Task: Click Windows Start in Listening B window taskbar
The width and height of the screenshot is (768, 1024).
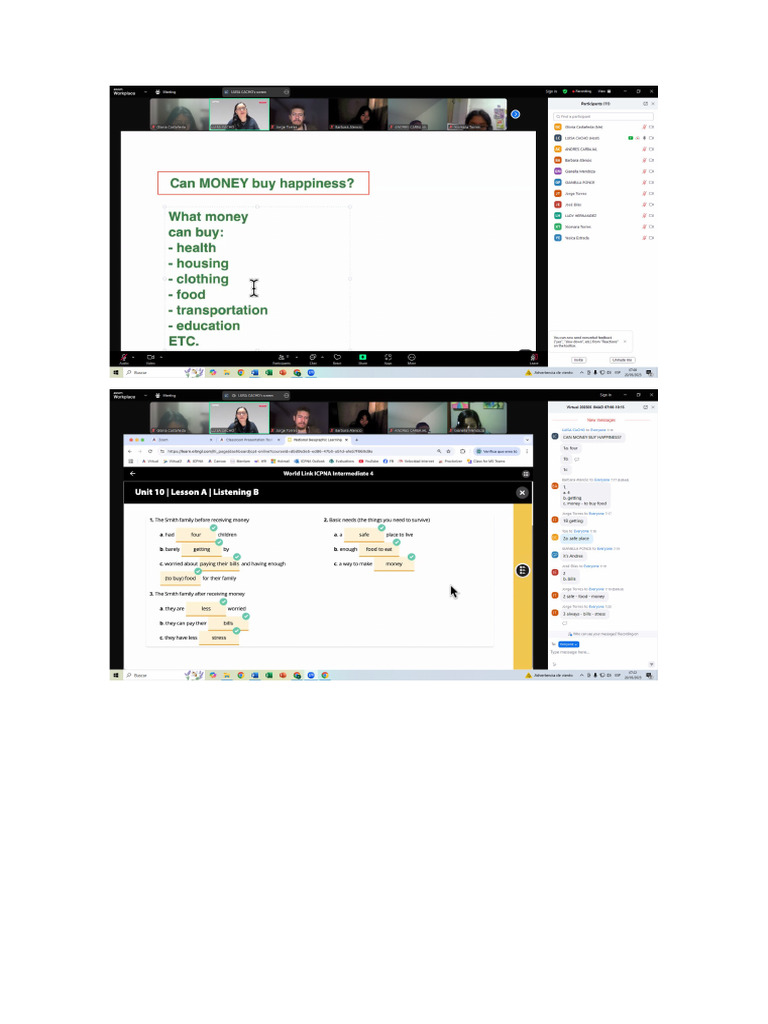Action: [x=116, y=675]
